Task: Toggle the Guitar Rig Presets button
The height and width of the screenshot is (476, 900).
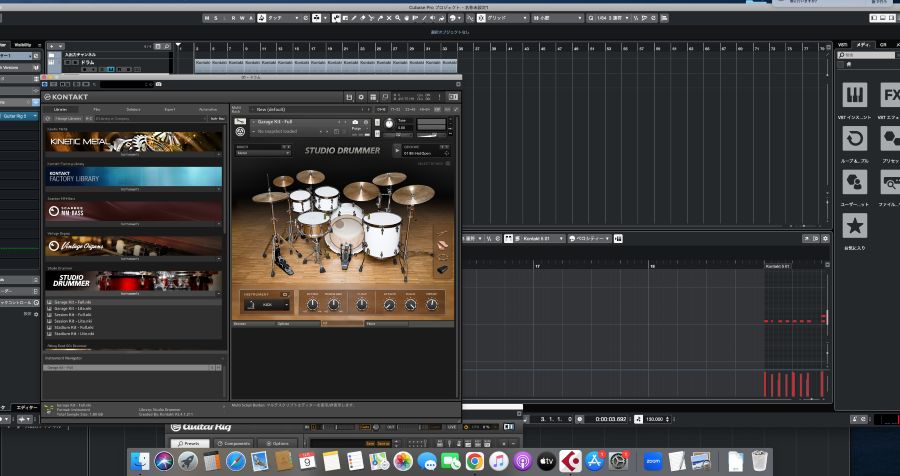Action: [x=190, y=443]
